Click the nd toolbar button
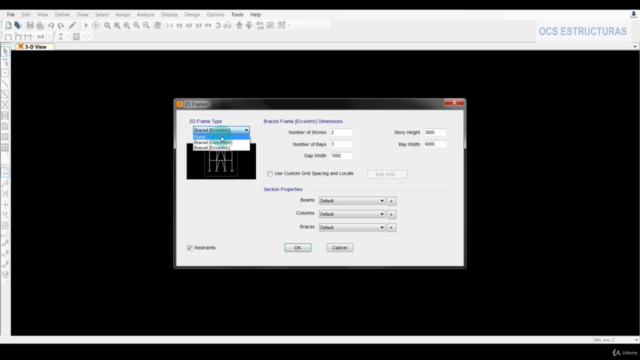Screen dimensions: 640x360 tap(40, 37)
